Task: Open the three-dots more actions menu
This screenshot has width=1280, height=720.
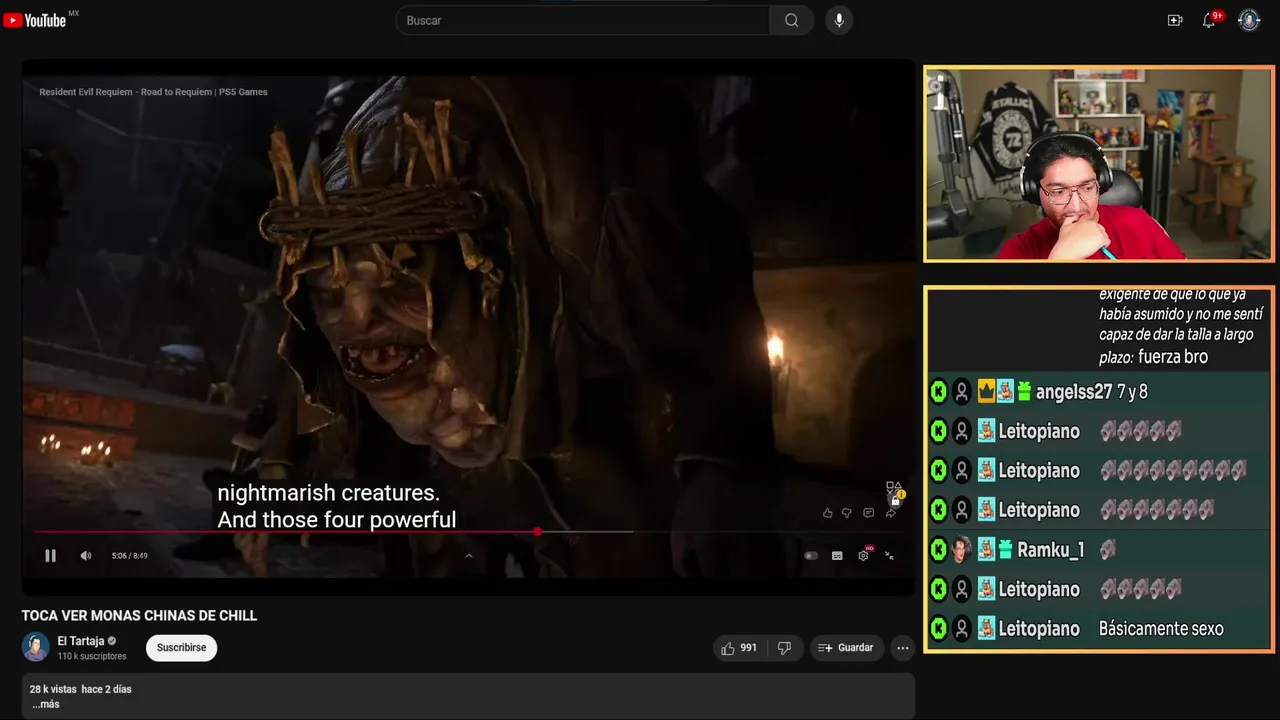Action: click(x=903, y=648)
